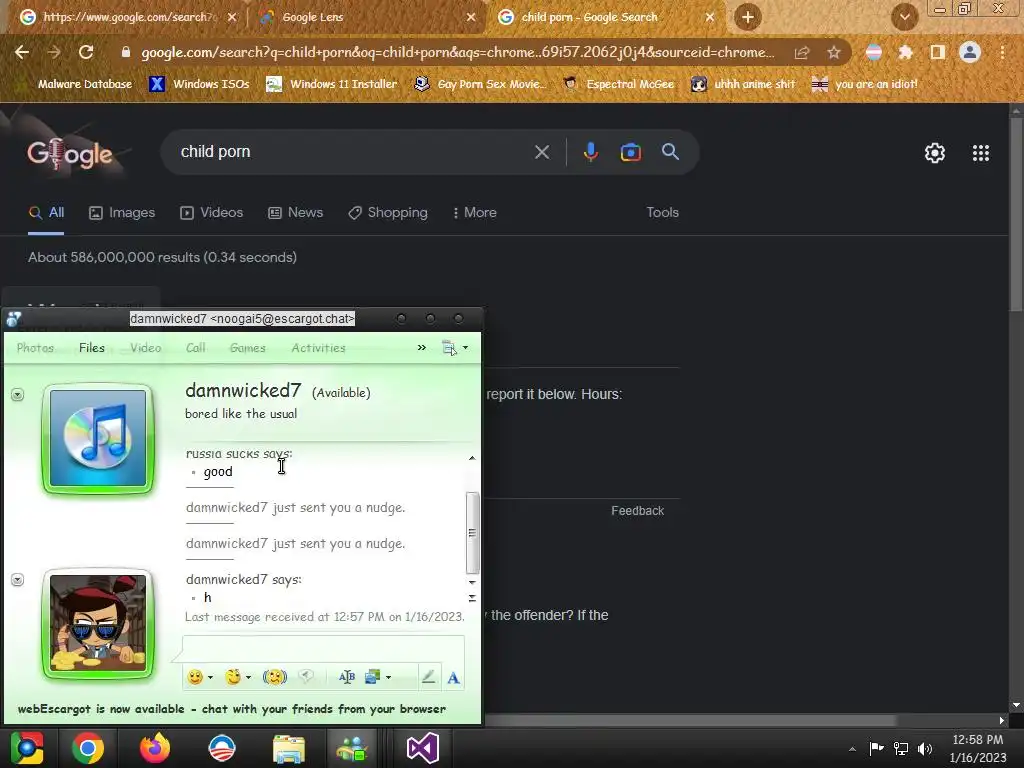
Task: Open the Call item in messenger toolbar
Action: [195, 348]
